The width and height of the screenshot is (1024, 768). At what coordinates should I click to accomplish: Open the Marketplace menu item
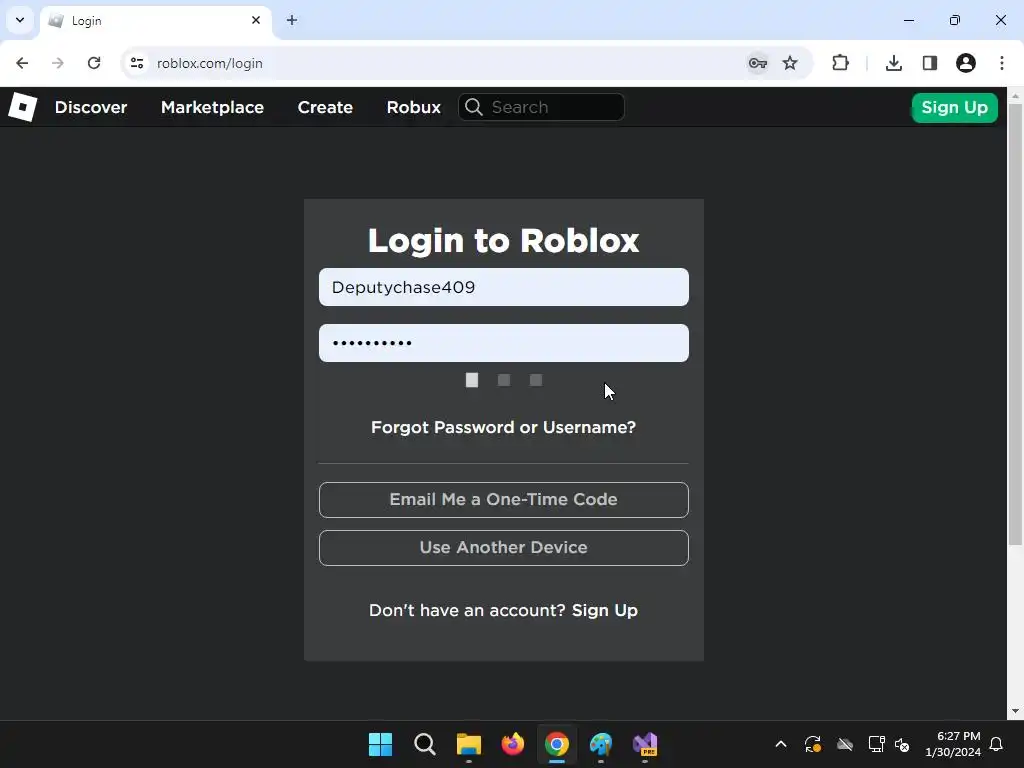point(212,107)
